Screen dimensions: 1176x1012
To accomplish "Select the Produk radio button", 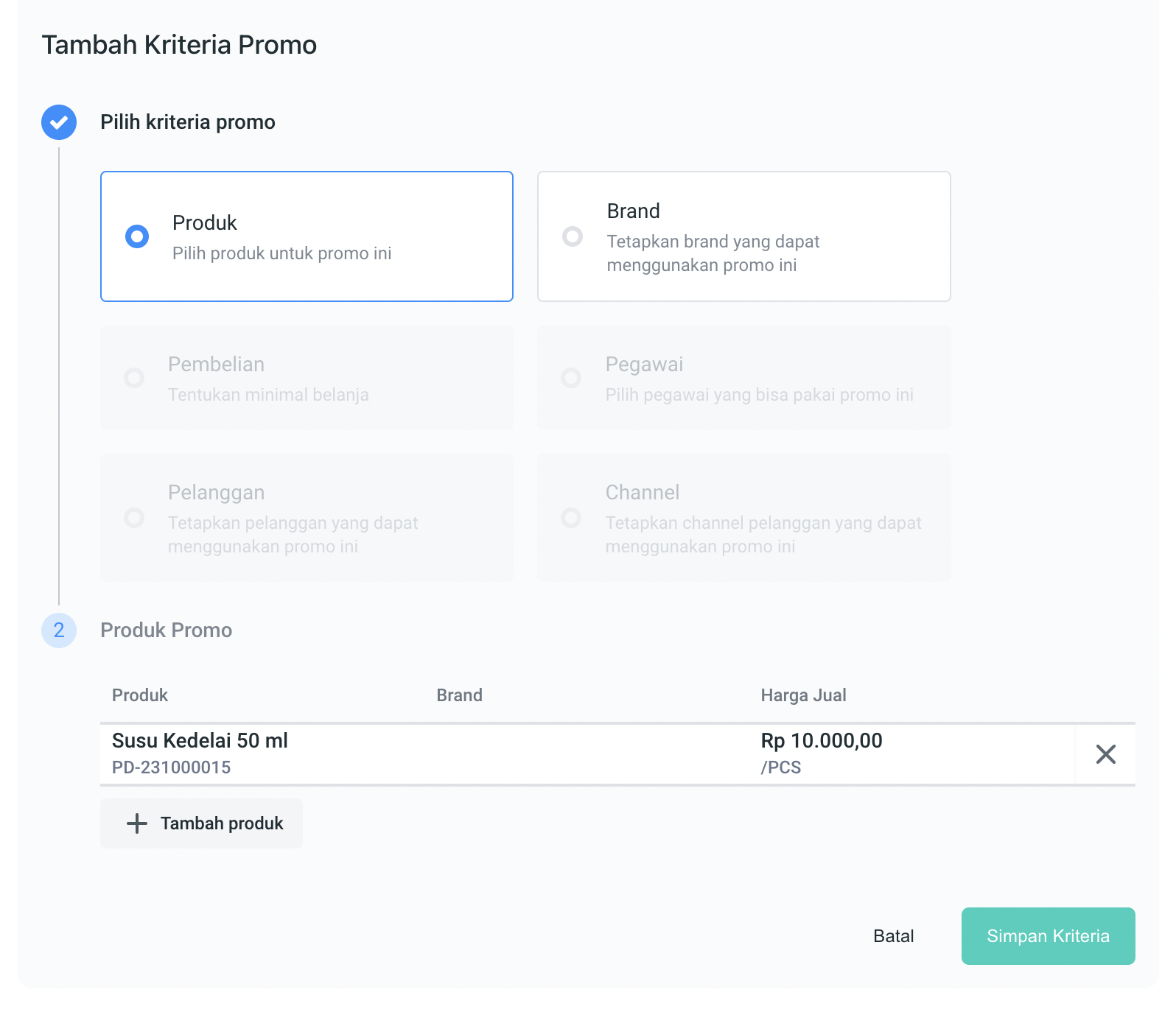I will [137, 236].
